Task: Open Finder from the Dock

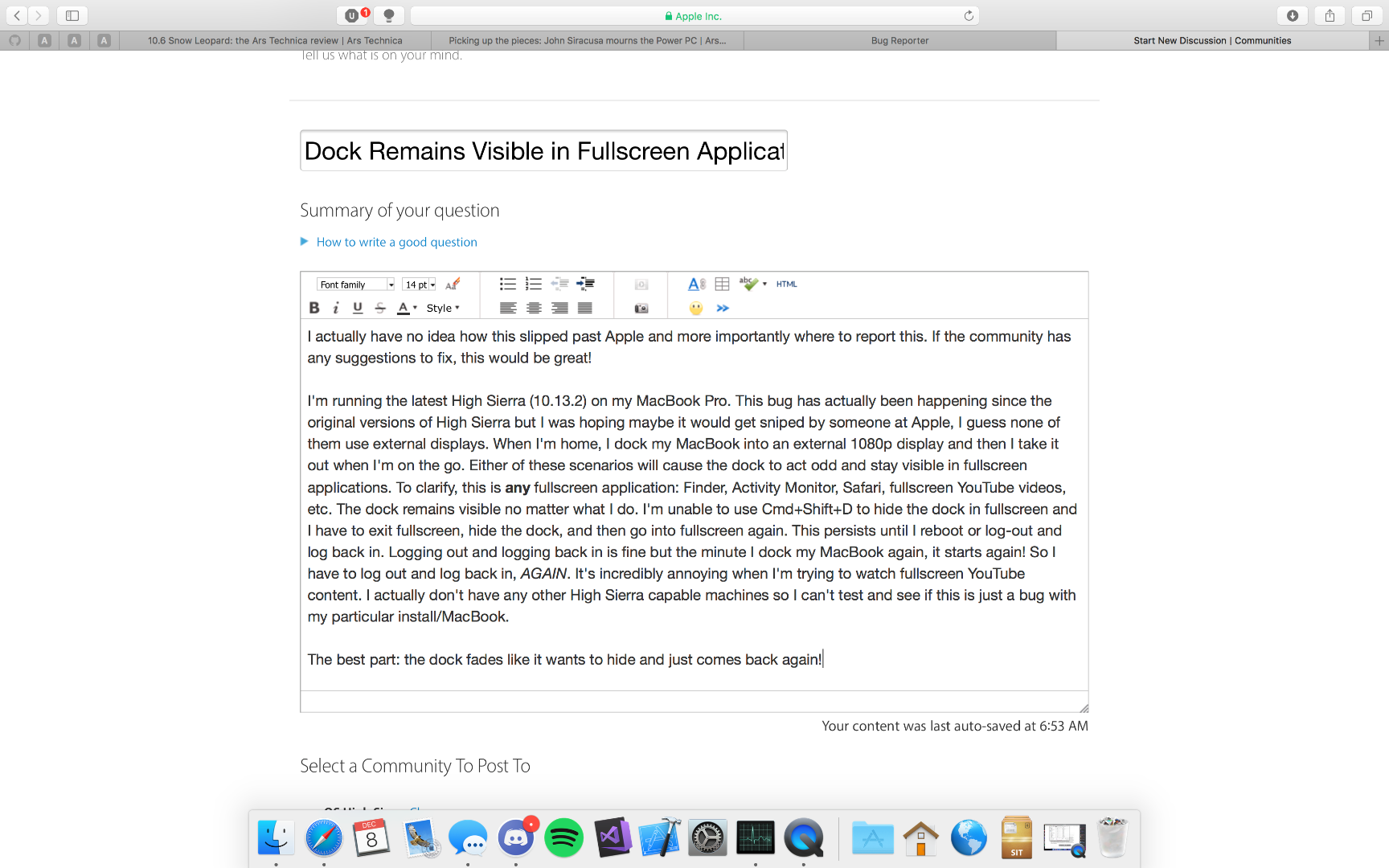Action: 276,838
